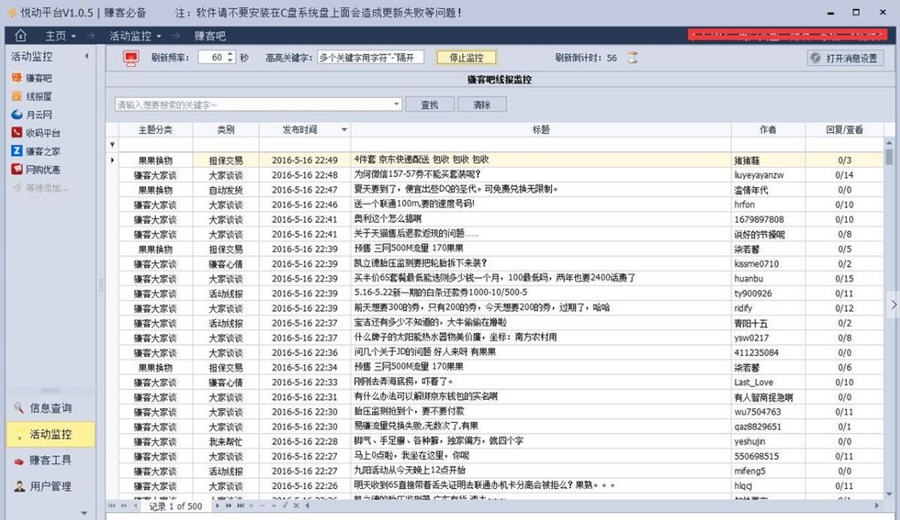Select row with author huanbu
Image resolution: width=900 pixels, height=520 pixels.
[501, 278]
